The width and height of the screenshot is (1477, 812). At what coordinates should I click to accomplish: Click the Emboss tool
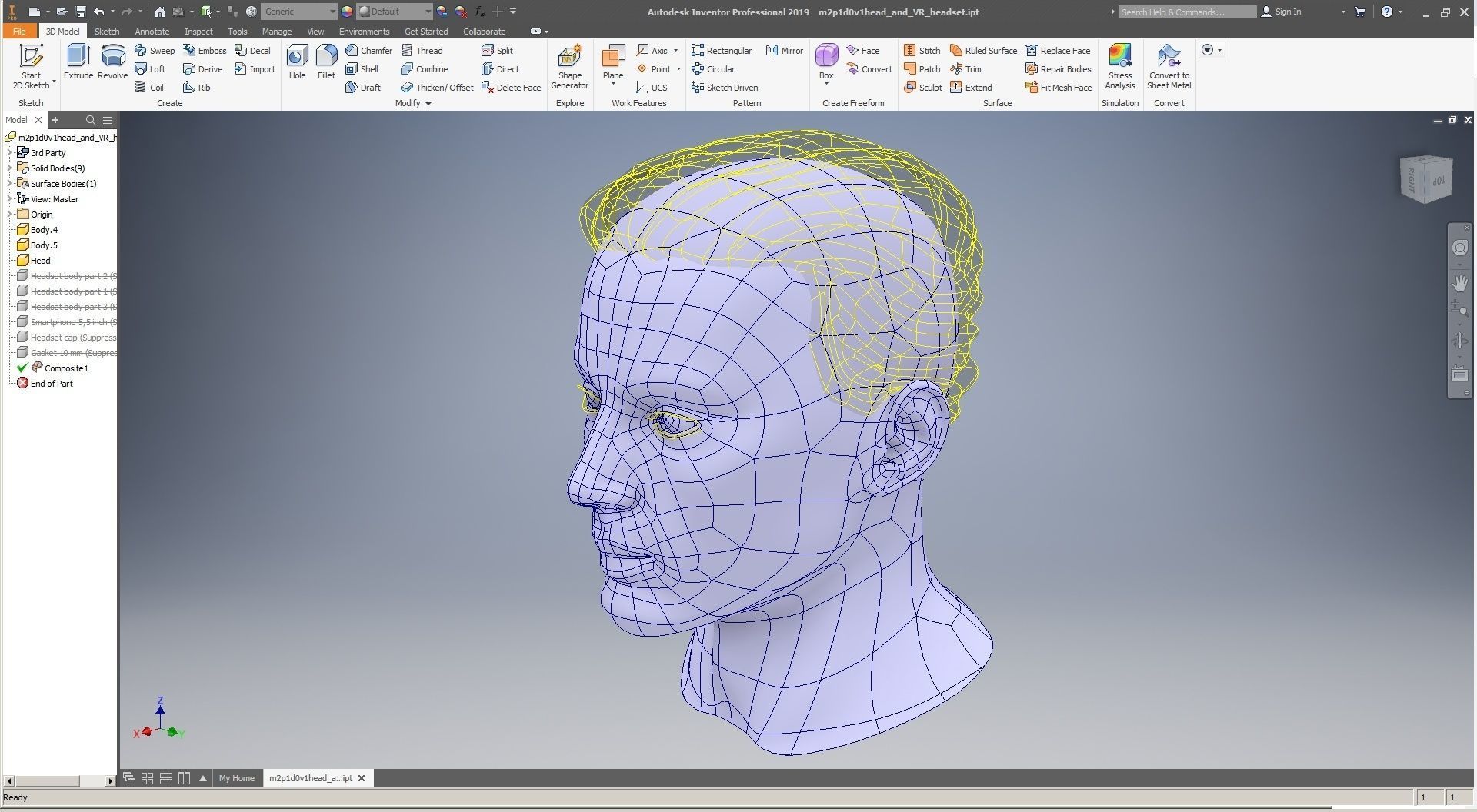[205, 51]
